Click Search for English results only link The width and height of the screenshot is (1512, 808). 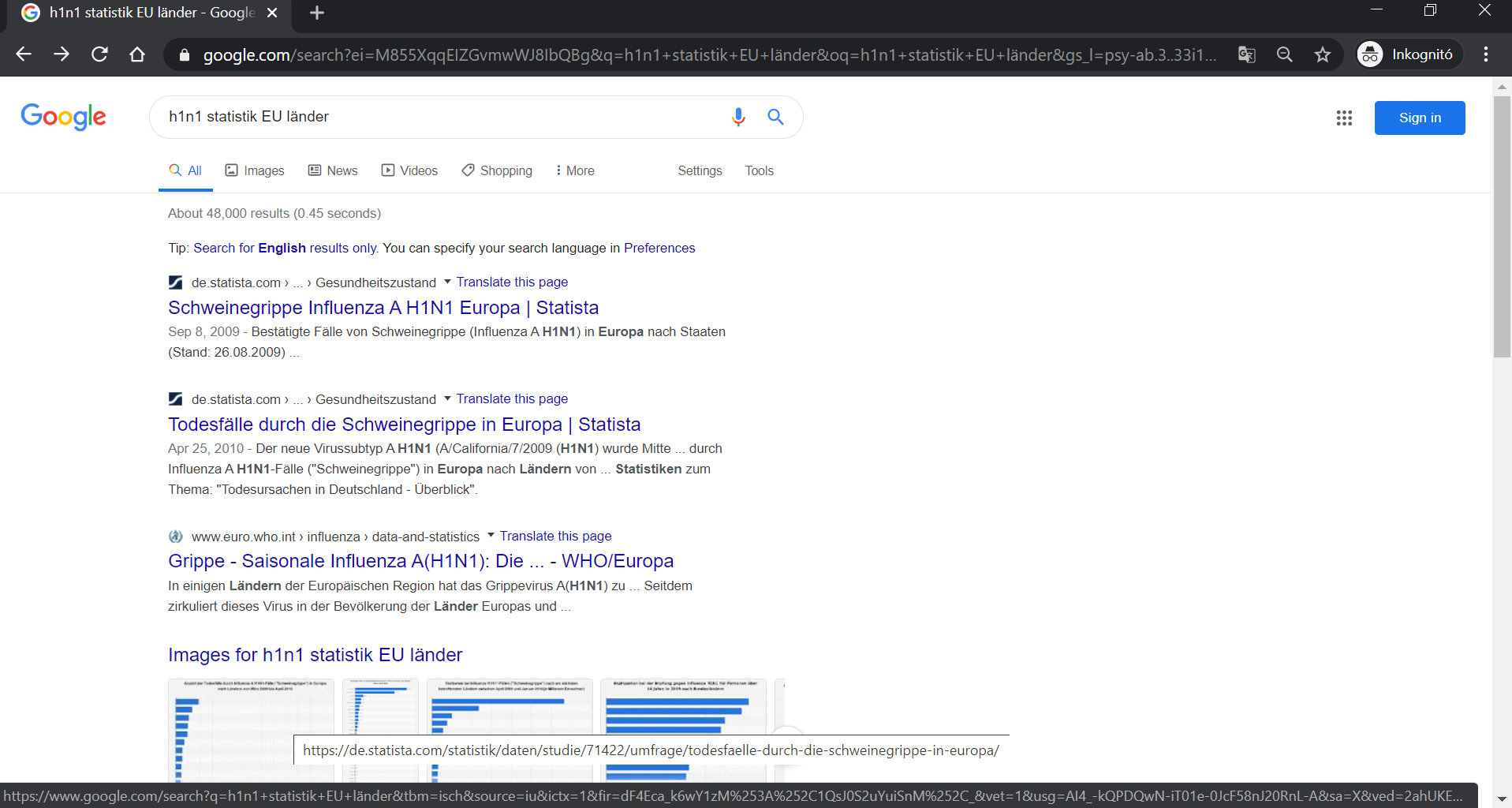(x=286, y=248)
